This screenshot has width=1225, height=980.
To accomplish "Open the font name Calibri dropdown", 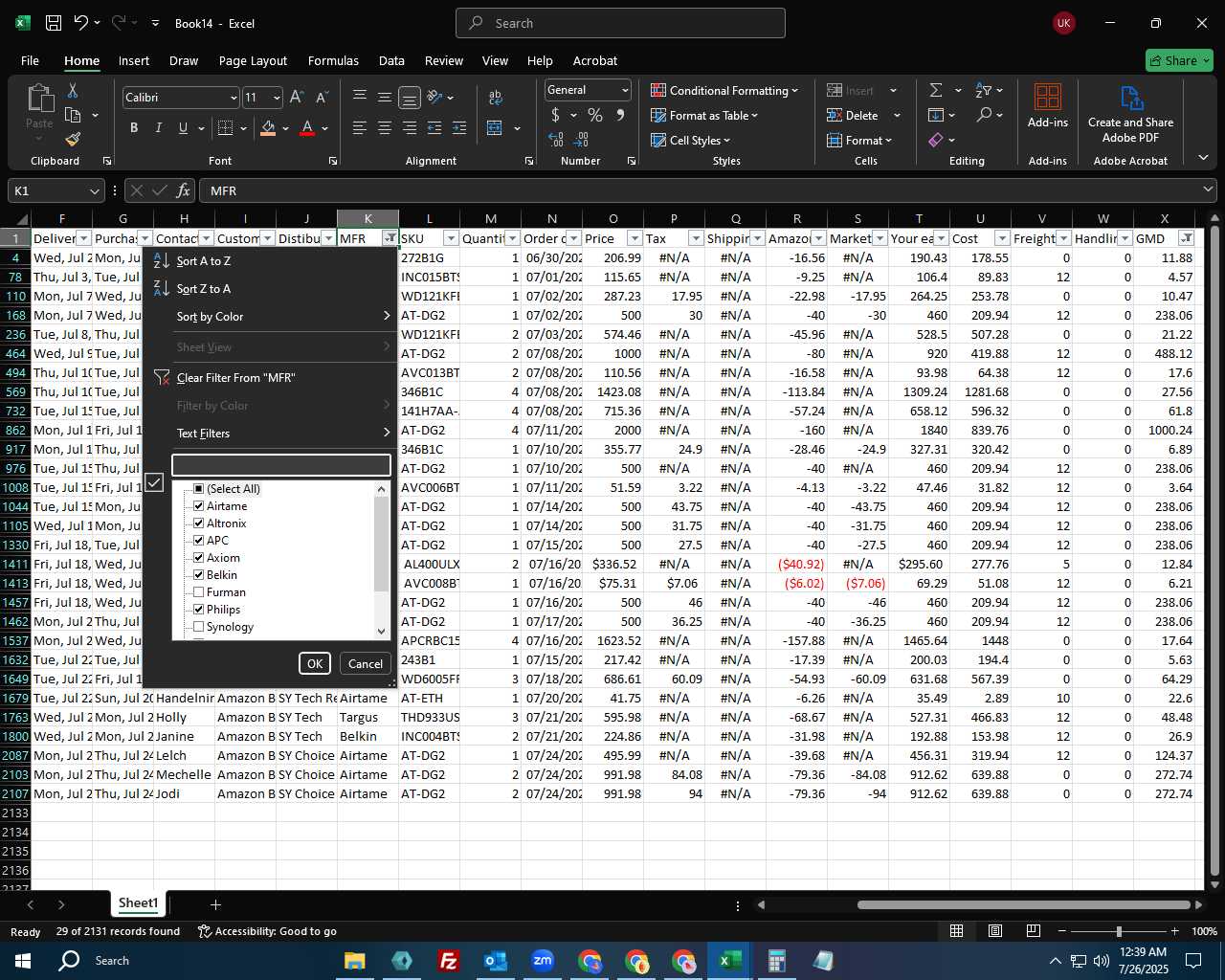I will [234, 98].
